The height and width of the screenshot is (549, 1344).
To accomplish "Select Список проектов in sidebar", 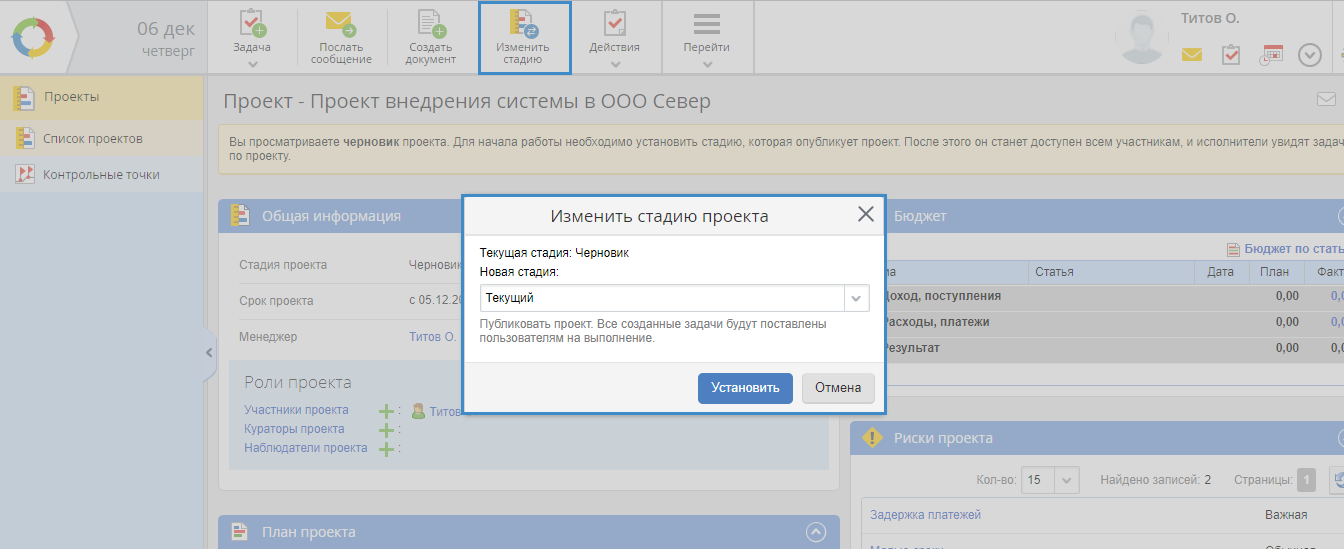I will coord(92,138).
